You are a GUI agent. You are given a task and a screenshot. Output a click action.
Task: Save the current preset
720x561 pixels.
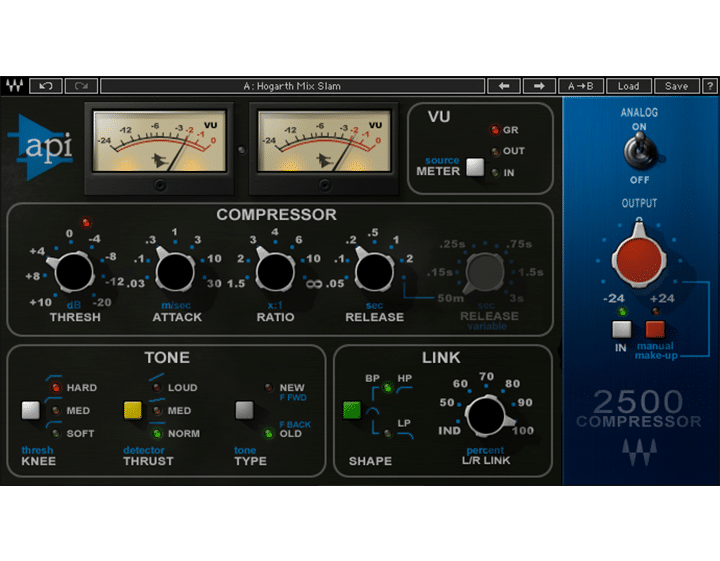coord(676,86)
